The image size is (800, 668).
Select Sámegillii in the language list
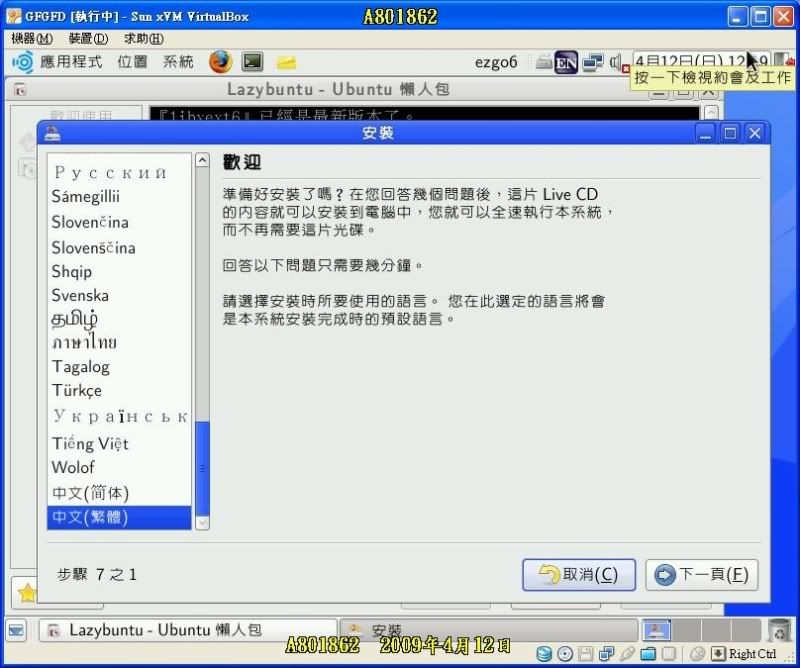click(x=119, y=196)
